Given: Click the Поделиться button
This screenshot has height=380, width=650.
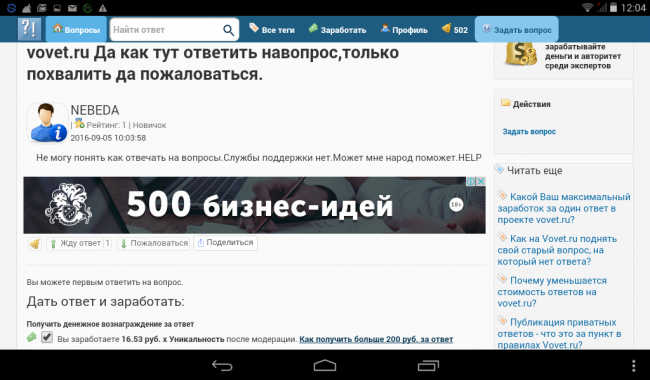Looking at the screenshot, I should pyautogui.click(x=226, y=243).
